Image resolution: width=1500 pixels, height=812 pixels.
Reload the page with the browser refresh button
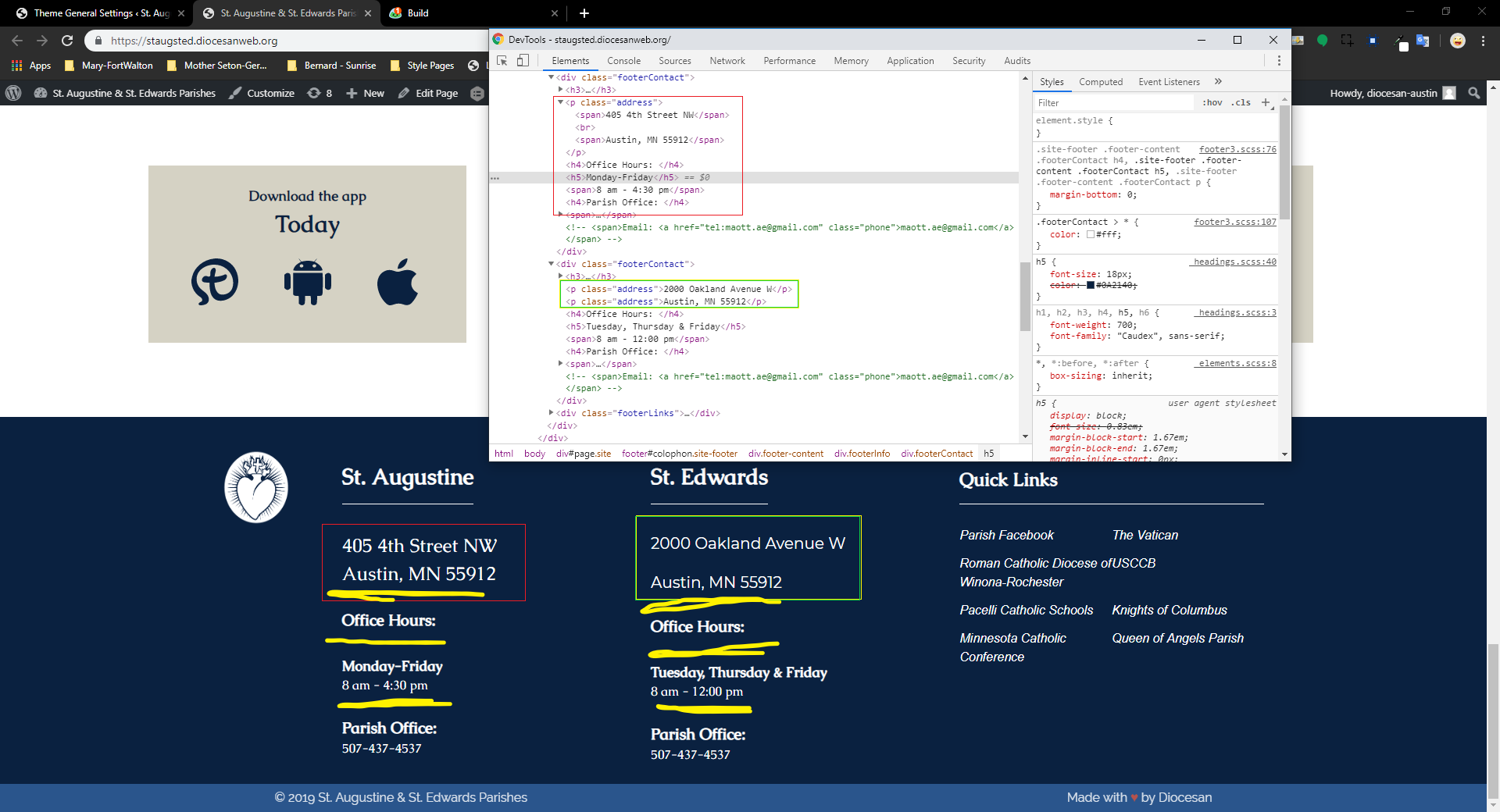(x=67, y=41)
